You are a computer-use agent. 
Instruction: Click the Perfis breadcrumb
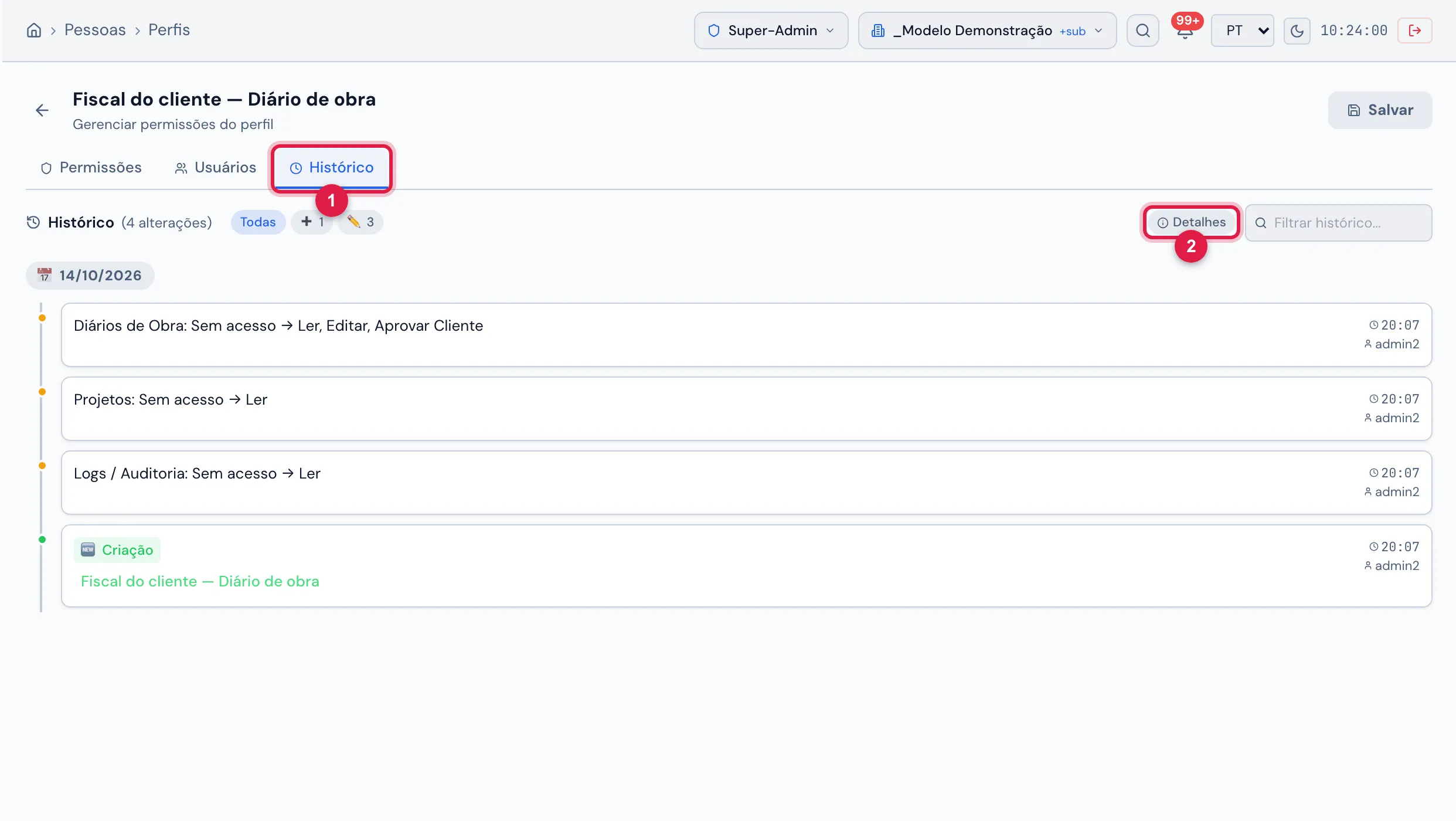click(169, 30)
